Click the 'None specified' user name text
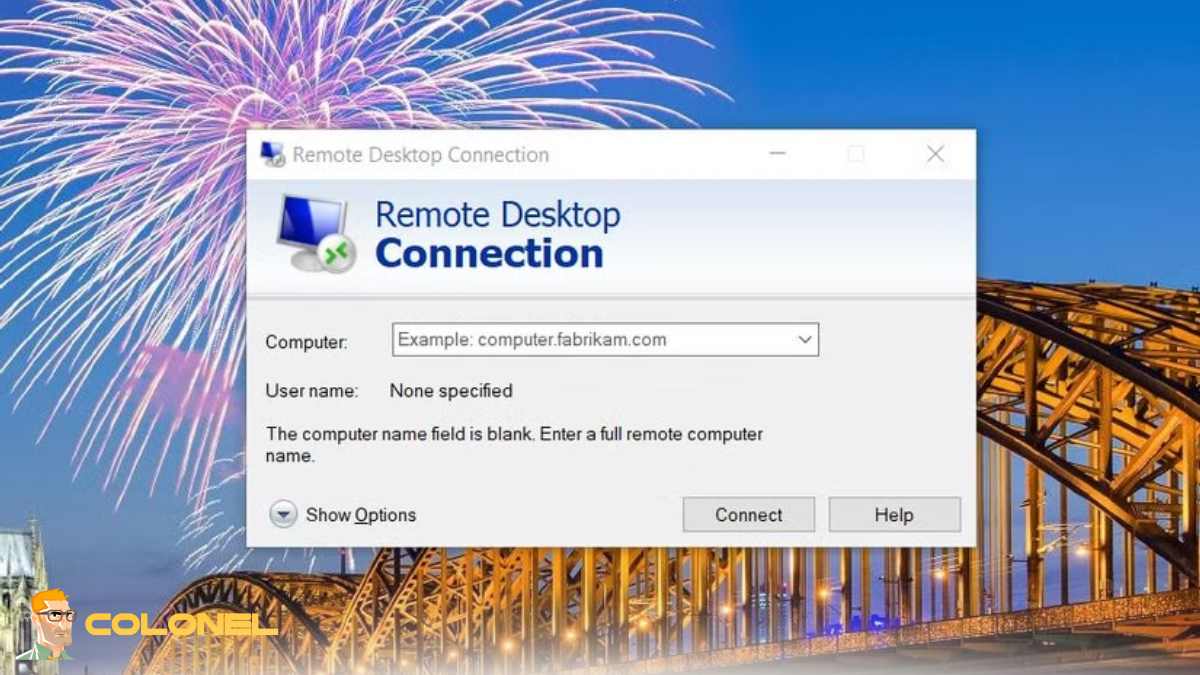Image resolution: width=1200 pixels, height=675 pixels. click(451, 391)
